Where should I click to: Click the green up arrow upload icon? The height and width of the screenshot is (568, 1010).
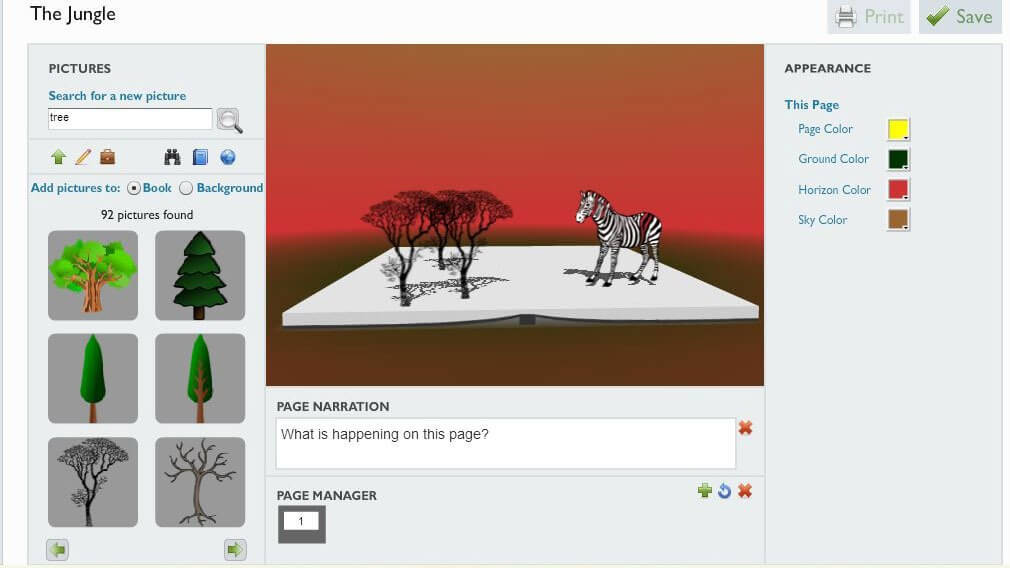(x=59, y=157)
